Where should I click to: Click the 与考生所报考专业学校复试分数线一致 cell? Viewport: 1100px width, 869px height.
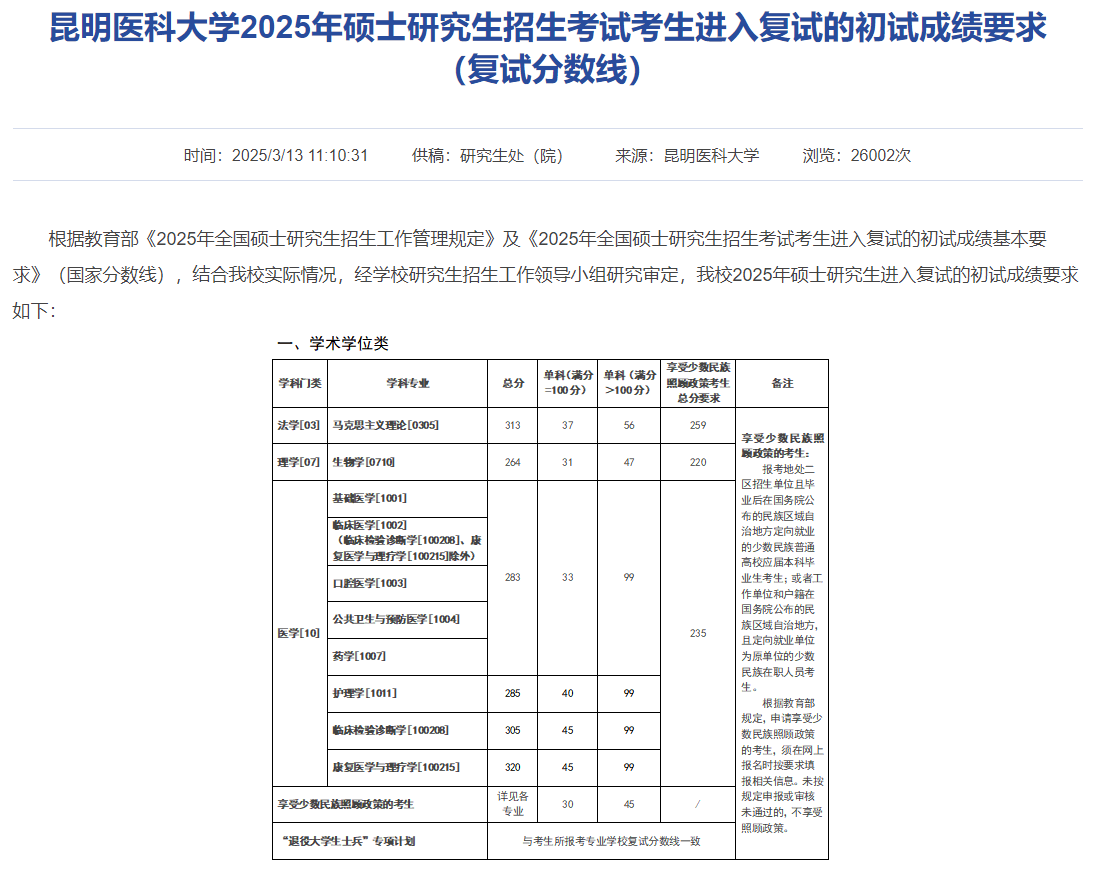(612, 842)
